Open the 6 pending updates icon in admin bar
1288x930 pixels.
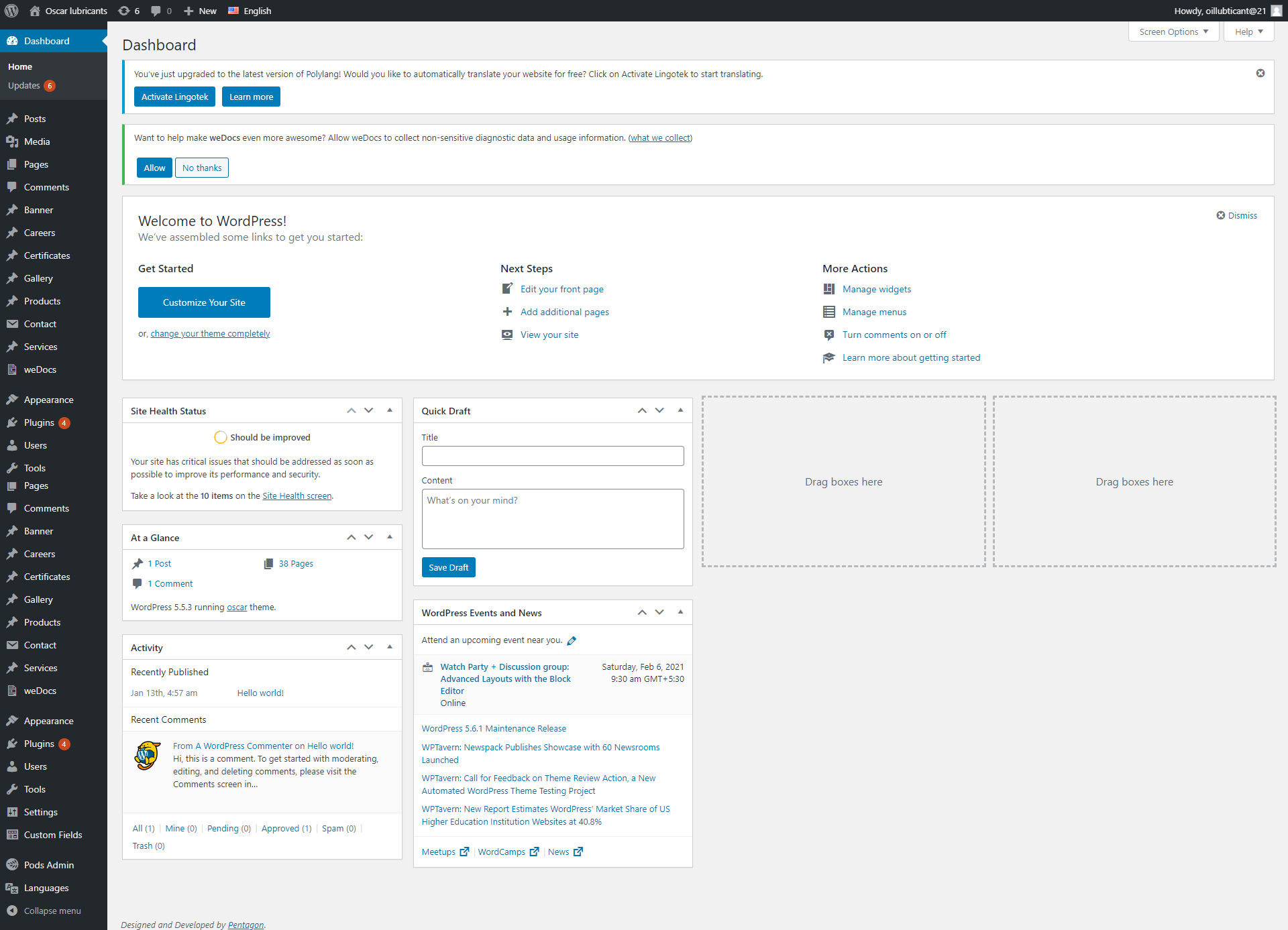click(124, 11)
